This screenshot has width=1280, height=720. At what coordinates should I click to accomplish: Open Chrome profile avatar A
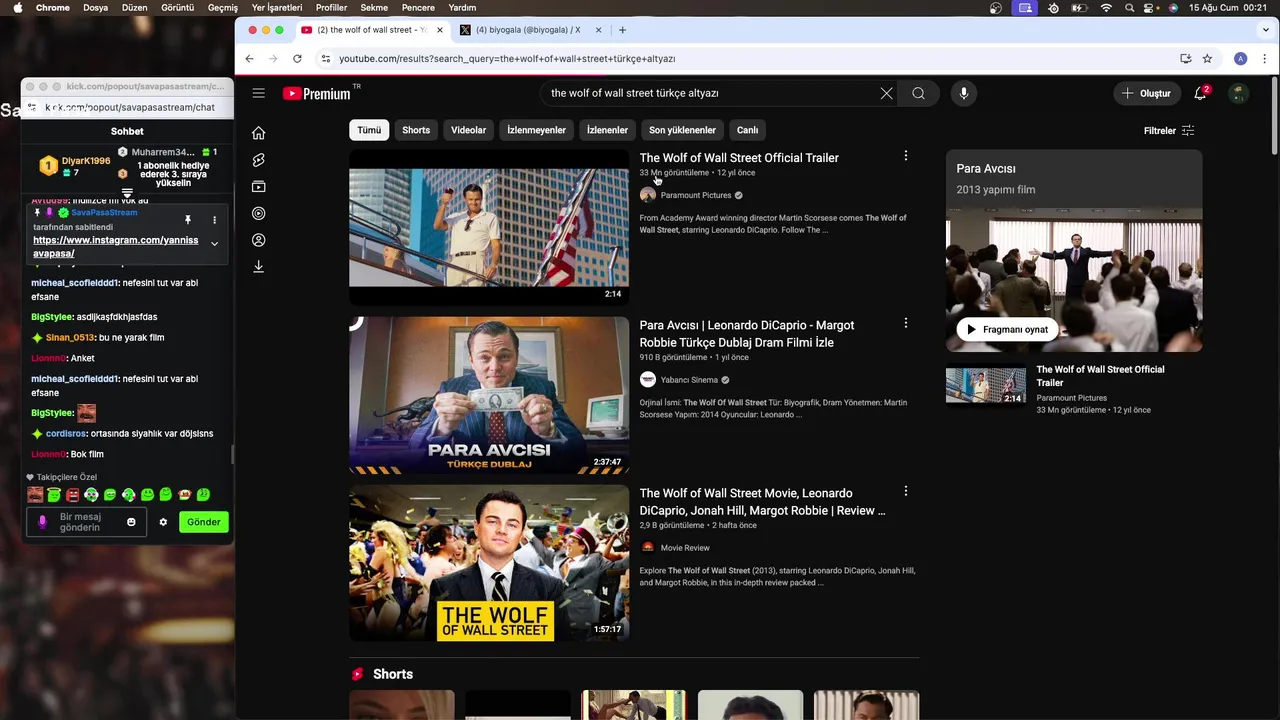1240,59
